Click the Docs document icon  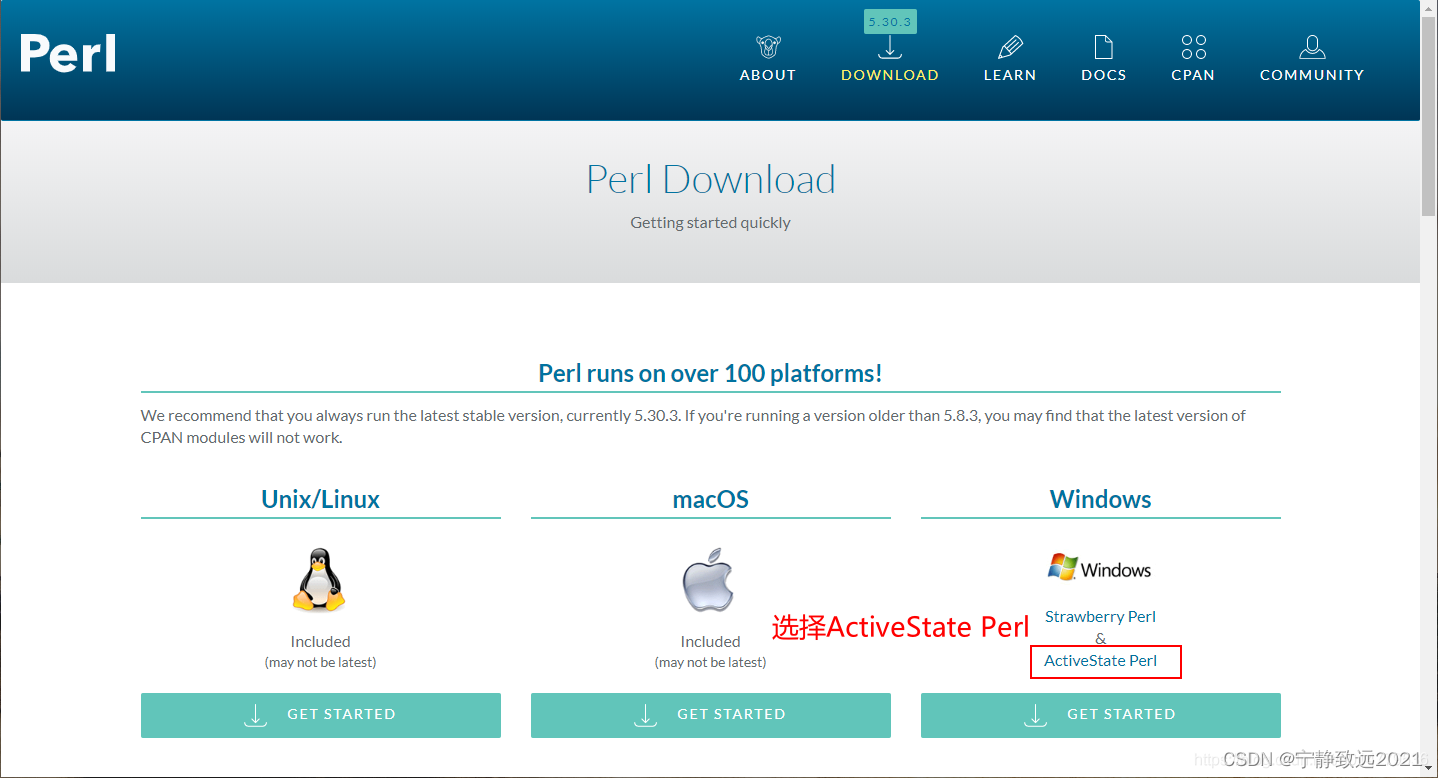[x=1103, y=47]
